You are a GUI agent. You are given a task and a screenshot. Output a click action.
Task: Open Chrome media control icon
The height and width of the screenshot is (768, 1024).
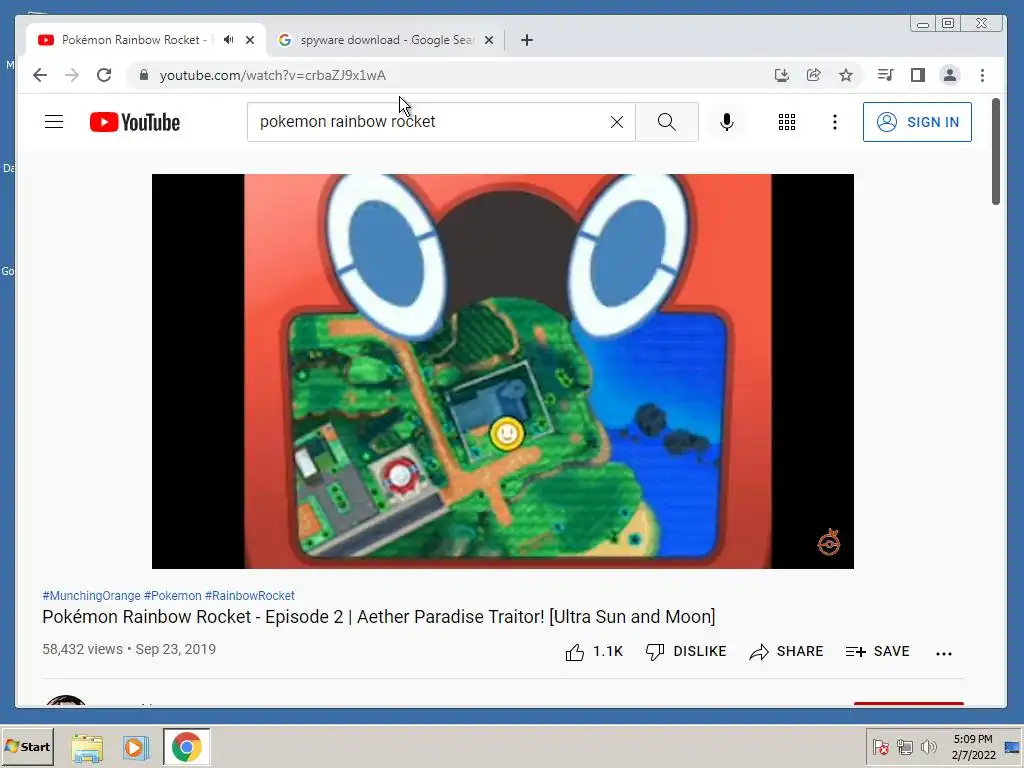pos(886,75)
